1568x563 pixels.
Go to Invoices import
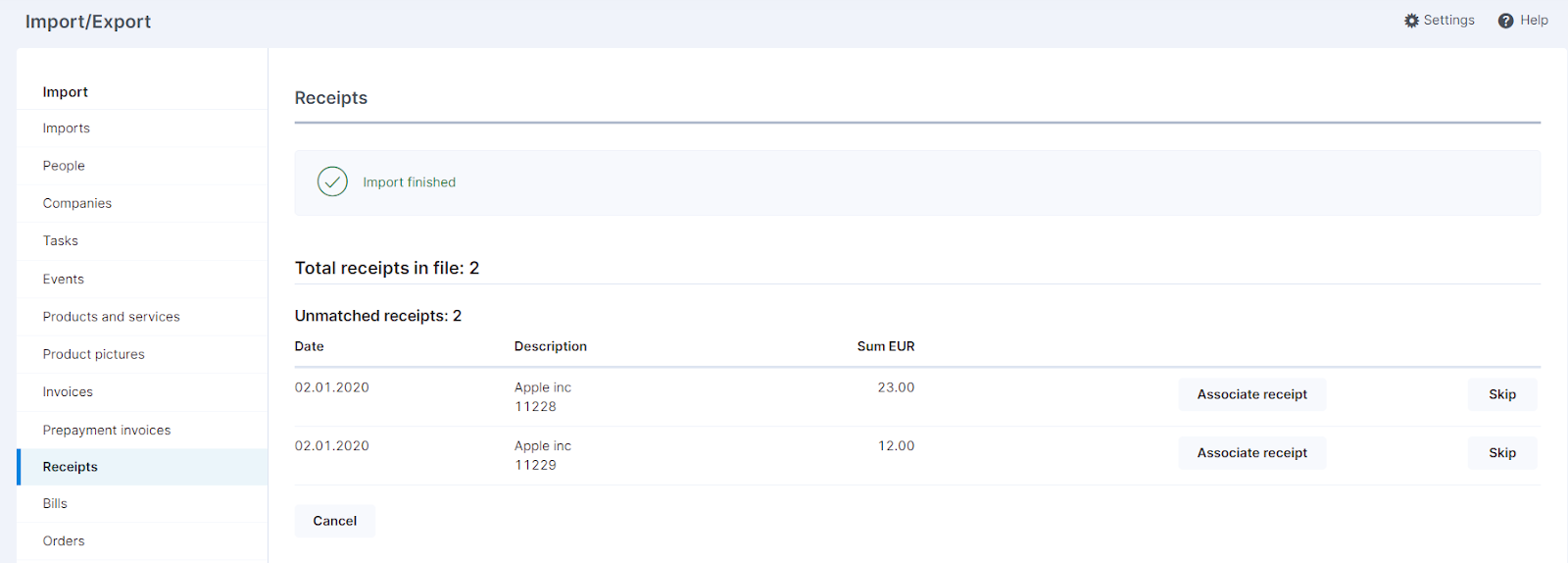click(x=142, y=391)
